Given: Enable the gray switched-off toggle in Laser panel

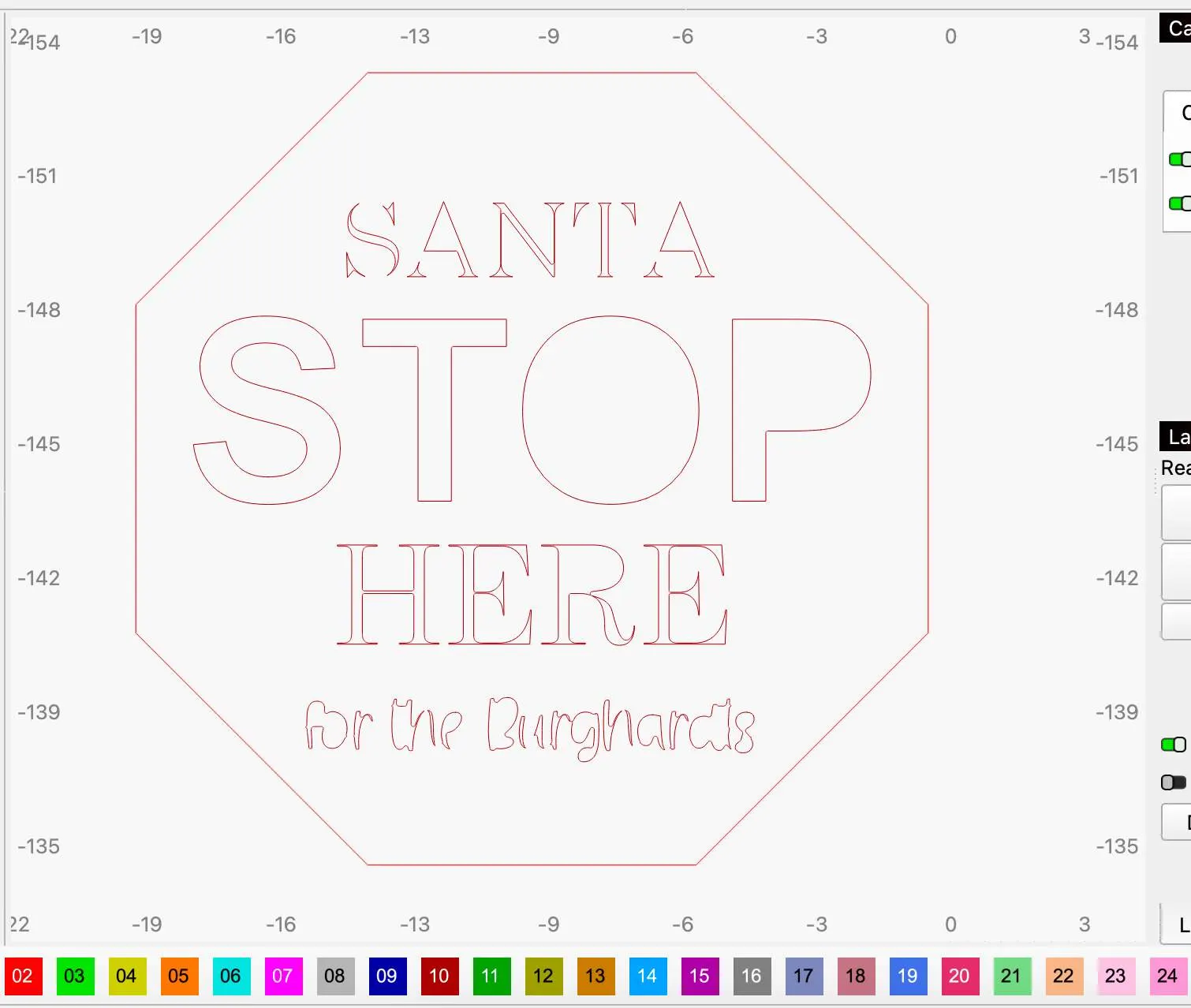Looking at the screenshot, I should [x=1173, y=782].
